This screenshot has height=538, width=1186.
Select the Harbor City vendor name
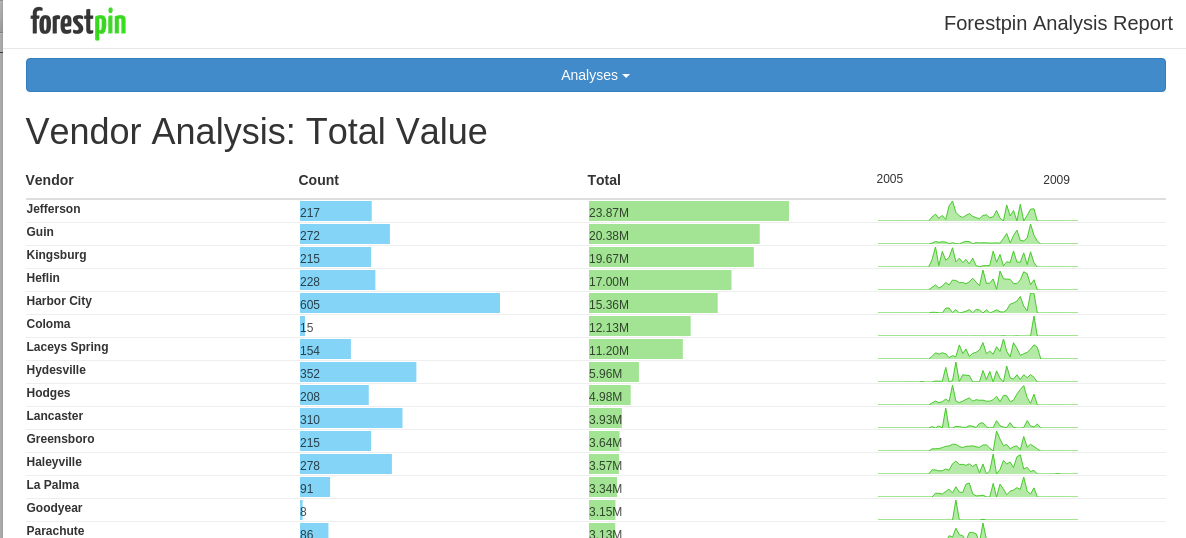(59, 301)
